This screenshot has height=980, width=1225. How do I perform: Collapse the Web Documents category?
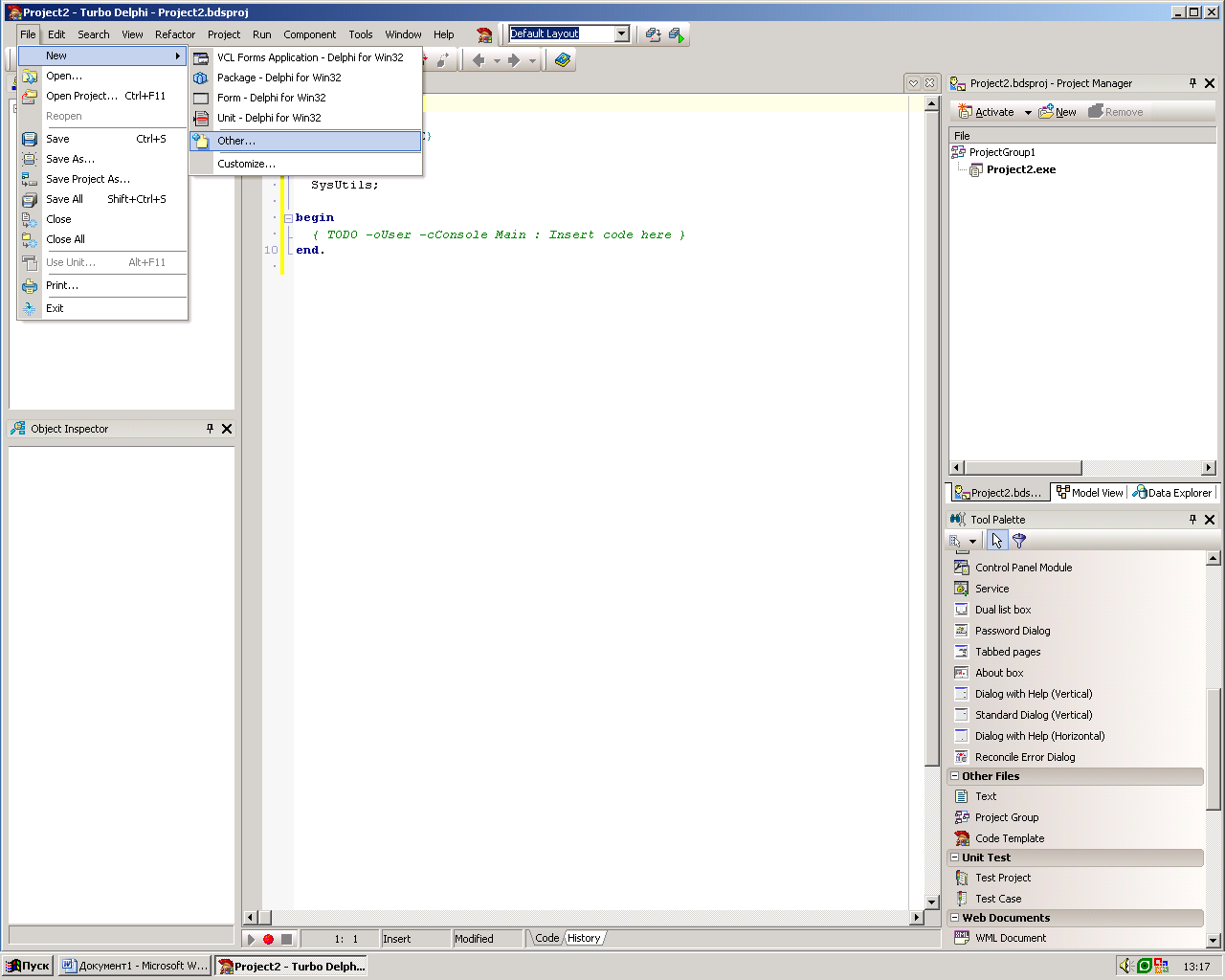[x=955, y=918]
